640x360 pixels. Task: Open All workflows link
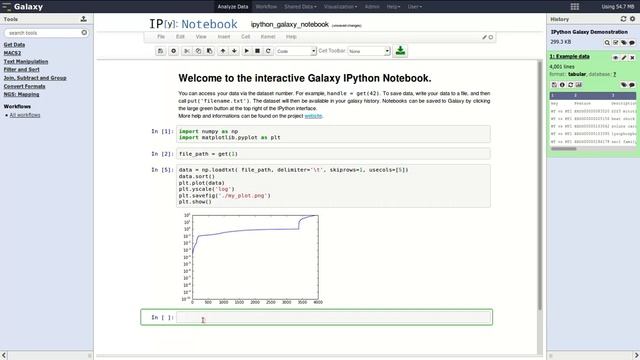coord(25,115)
